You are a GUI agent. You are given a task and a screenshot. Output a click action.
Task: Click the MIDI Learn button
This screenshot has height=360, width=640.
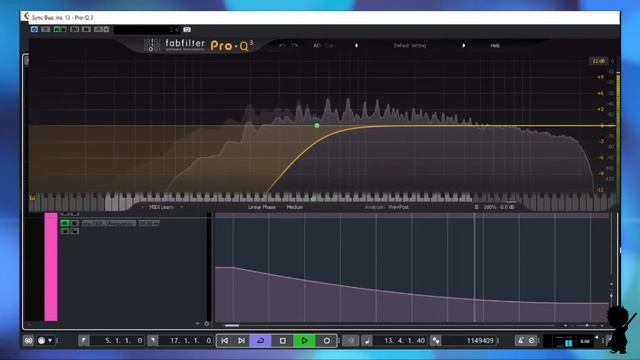161,207
